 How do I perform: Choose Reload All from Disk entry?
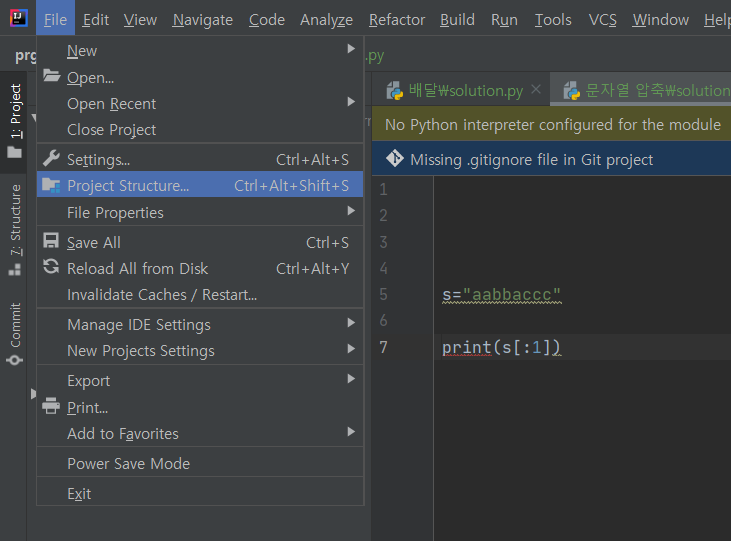(200, 269)
